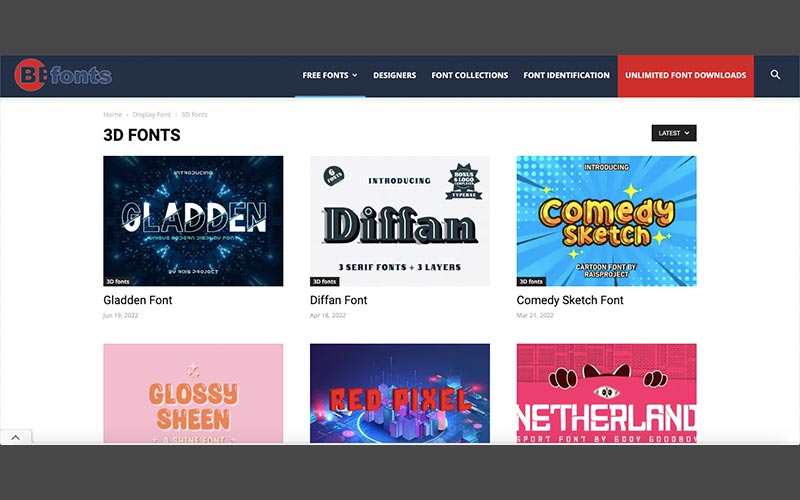800x500 pixels.
Task: Click 3D fonts tag on Diffan image
Action: point(324,282)
